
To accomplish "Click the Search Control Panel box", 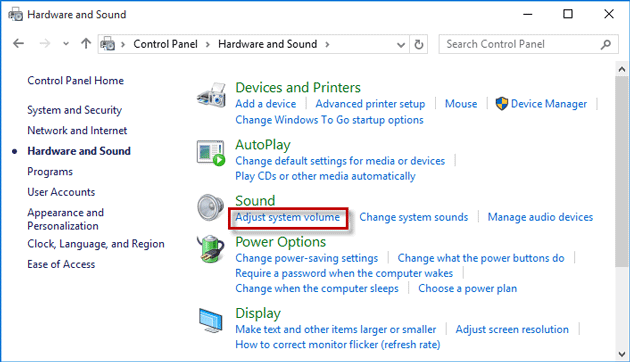I will click(x=529, y=44).
